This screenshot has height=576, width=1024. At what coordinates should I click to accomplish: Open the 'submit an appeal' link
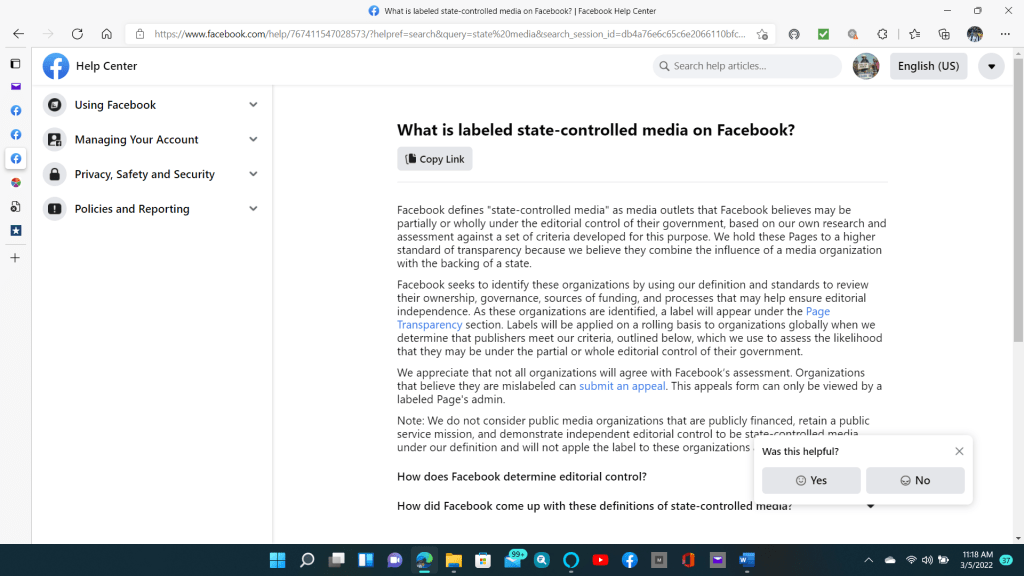tap(622, 386)
